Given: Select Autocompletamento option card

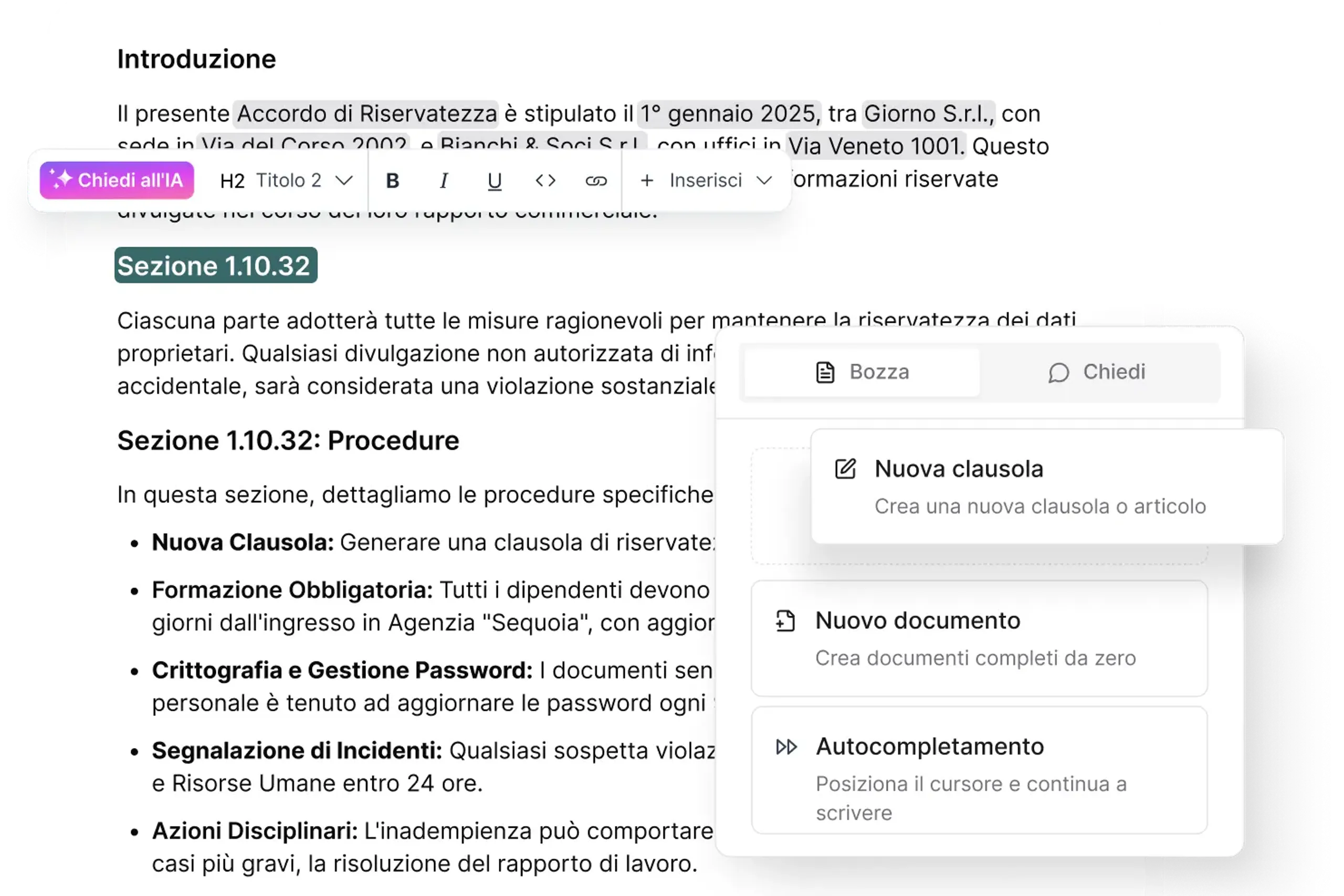Looking at the screenshot, I should (x=978, y=770).
